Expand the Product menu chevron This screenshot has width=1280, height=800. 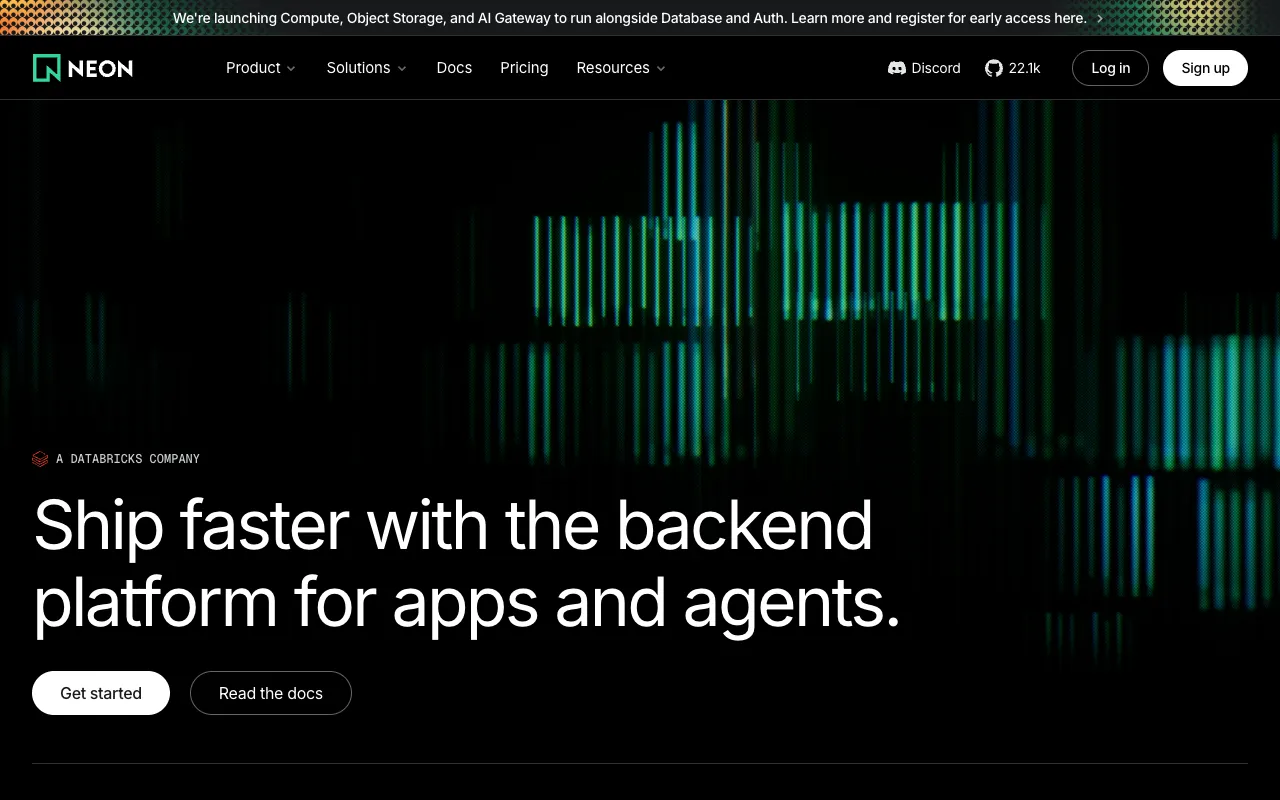click(291, 69)
